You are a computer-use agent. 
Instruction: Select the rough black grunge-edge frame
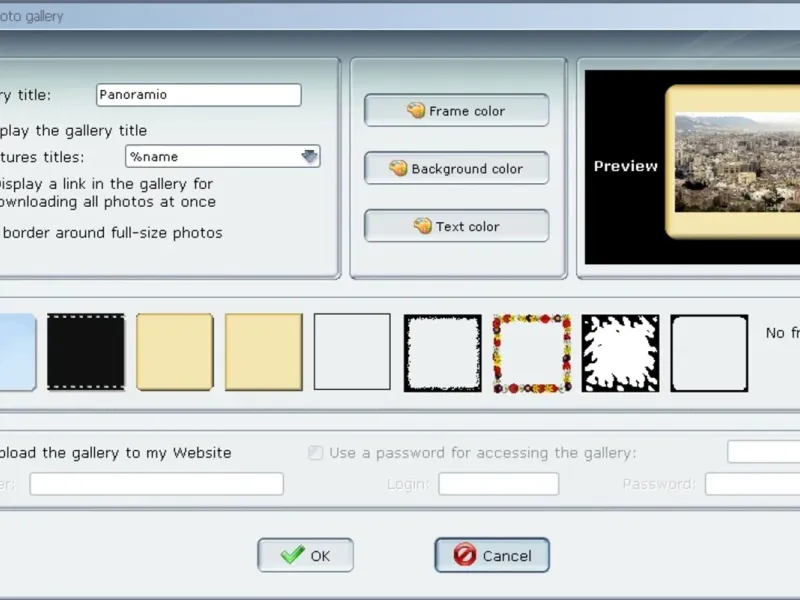click(442, 353)
